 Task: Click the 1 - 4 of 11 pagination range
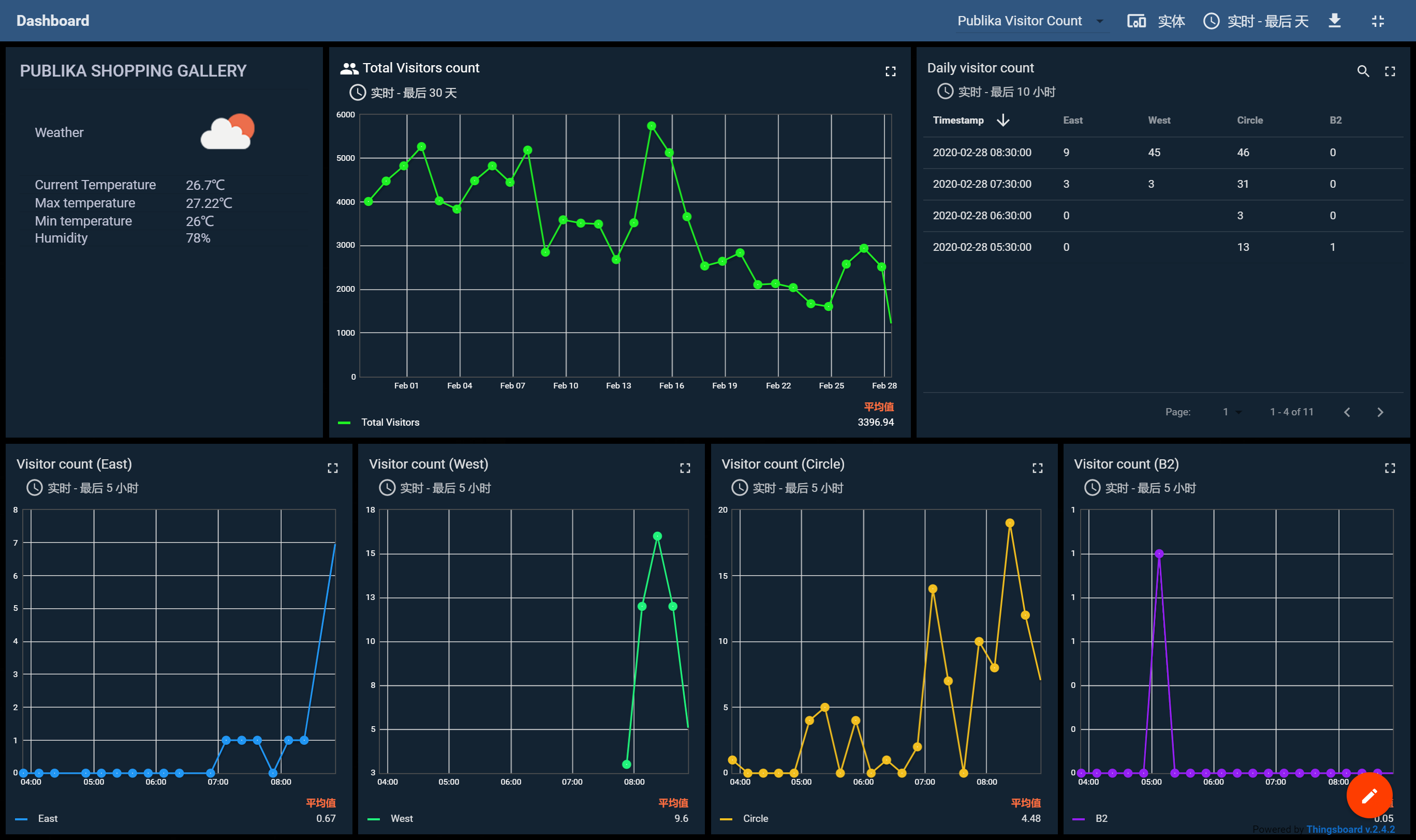(x=1291, y=412)
